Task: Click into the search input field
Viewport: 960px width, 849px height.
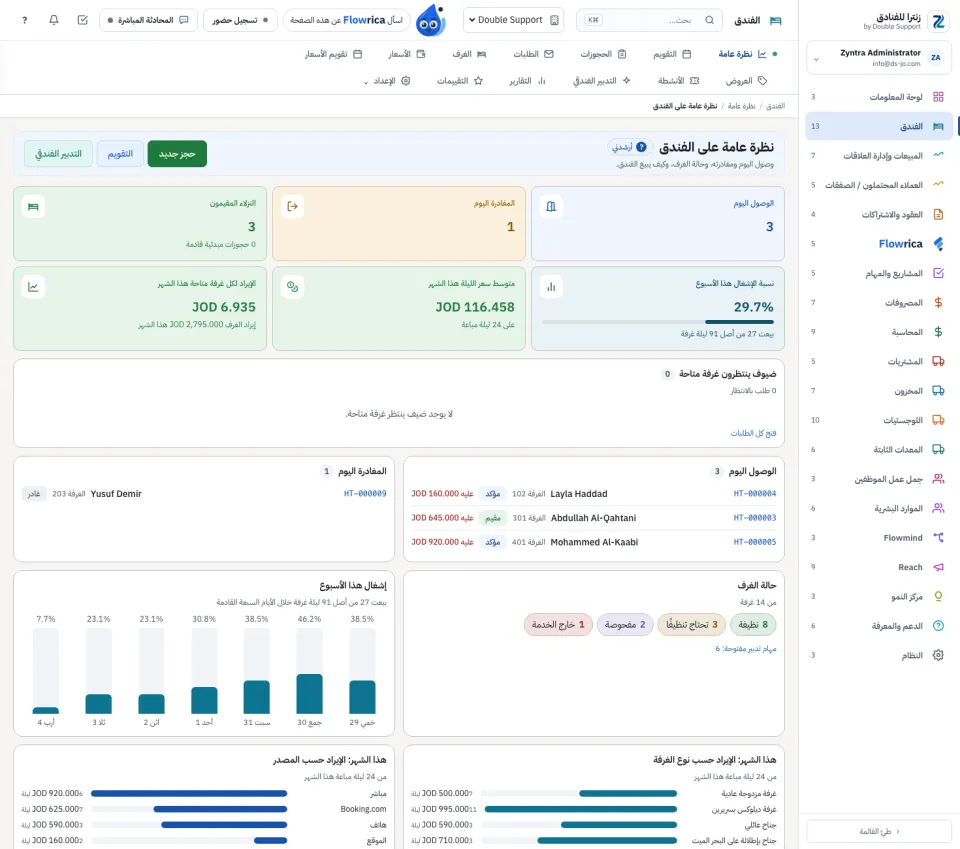Action: [649, 20]
